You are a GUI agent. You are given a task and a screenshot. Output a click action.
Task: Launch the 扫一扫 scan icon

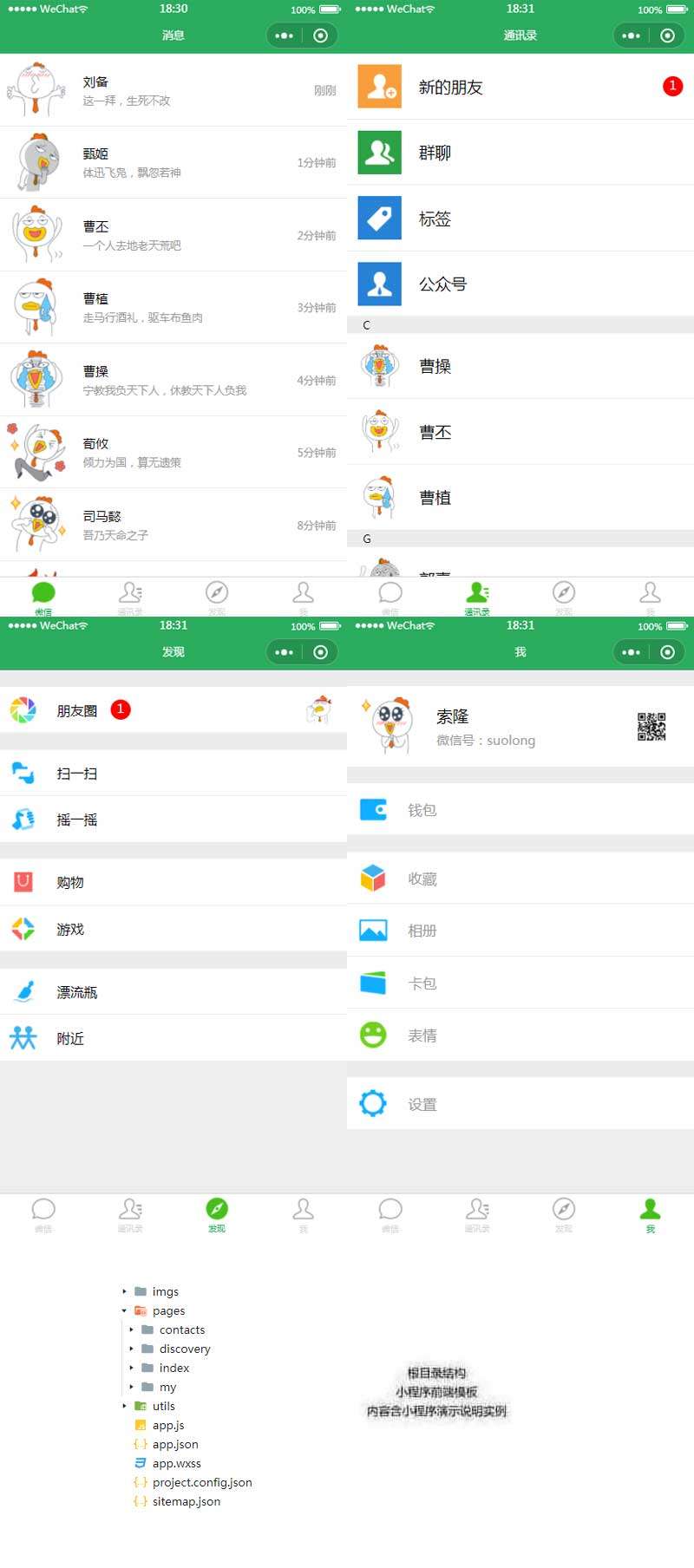tap(23, 773)
